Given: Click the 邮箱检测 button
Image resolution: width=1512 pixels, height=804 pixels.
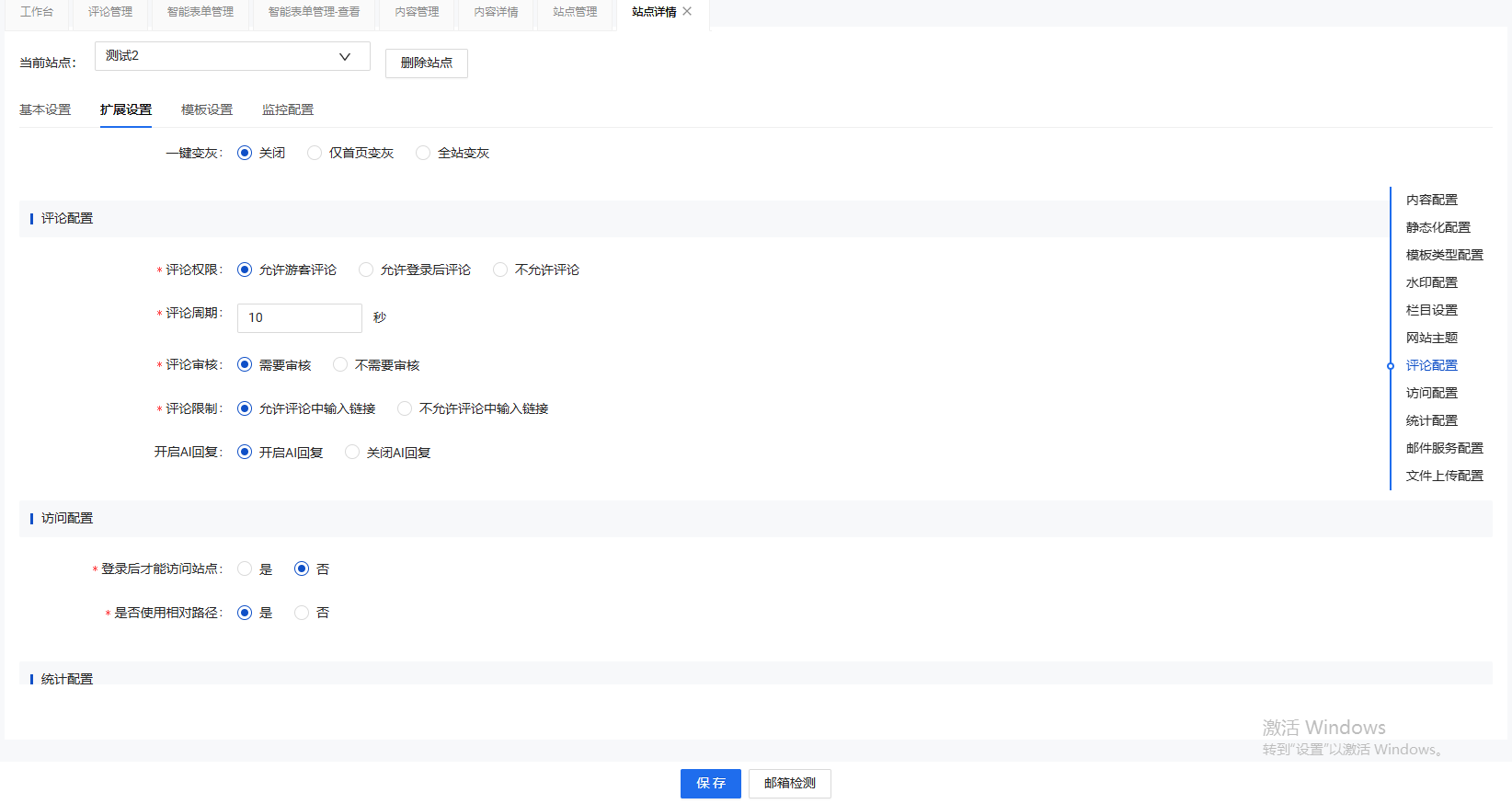Looking at the screenshot, I should coord(789,784).
